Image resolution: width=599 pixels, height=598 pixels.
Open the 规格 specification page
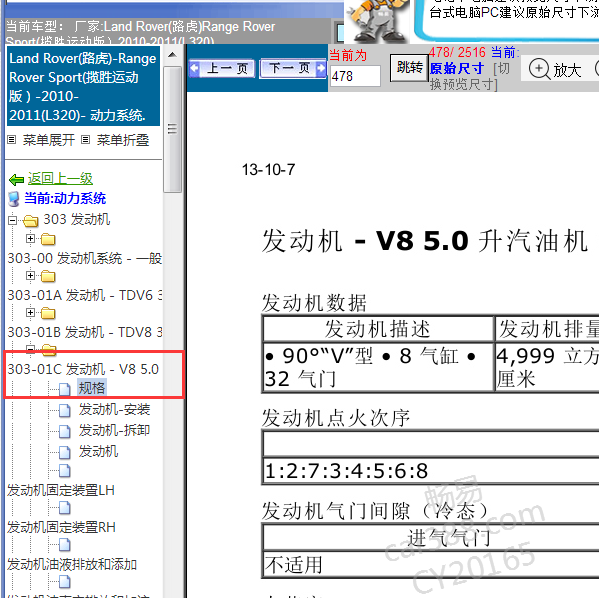click(x=92, y=388)
